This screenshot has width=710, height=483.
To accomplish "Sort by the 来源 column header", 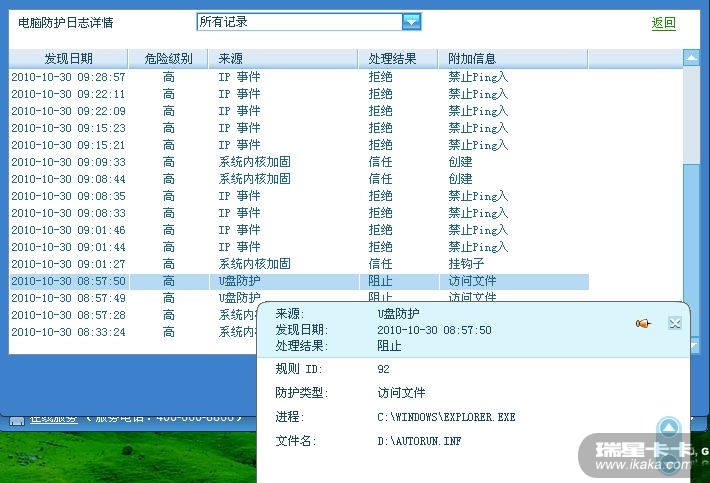I will [283, 58].
